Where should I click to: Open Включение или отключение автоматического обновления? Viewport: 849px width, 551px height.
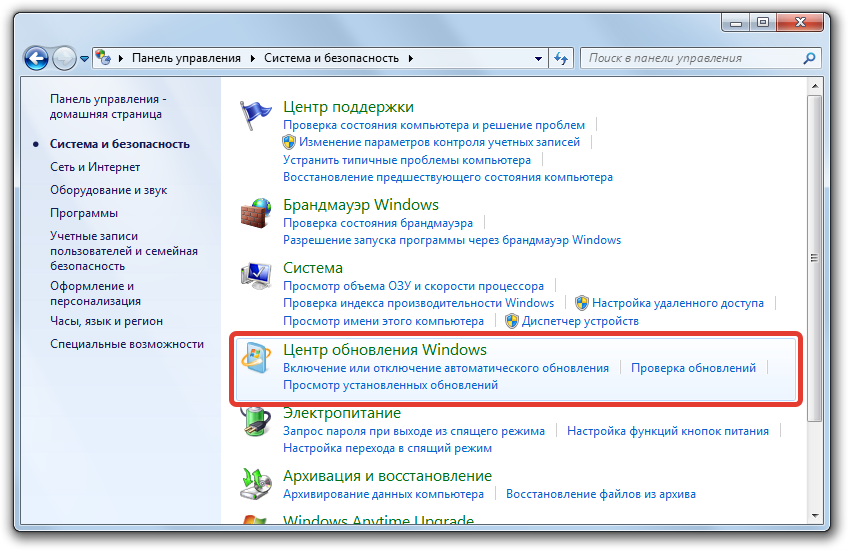[x=446, y=368]
